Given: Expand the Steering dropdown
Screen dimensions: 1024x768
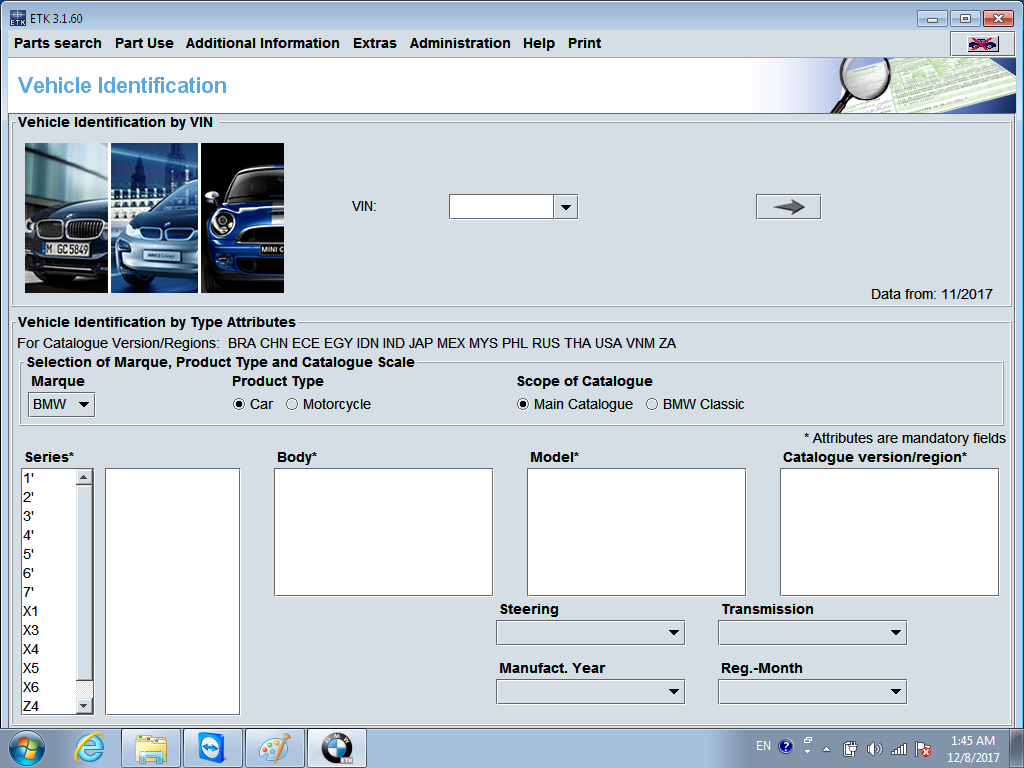Looking at the screenshot, I should tap(590, 633).
